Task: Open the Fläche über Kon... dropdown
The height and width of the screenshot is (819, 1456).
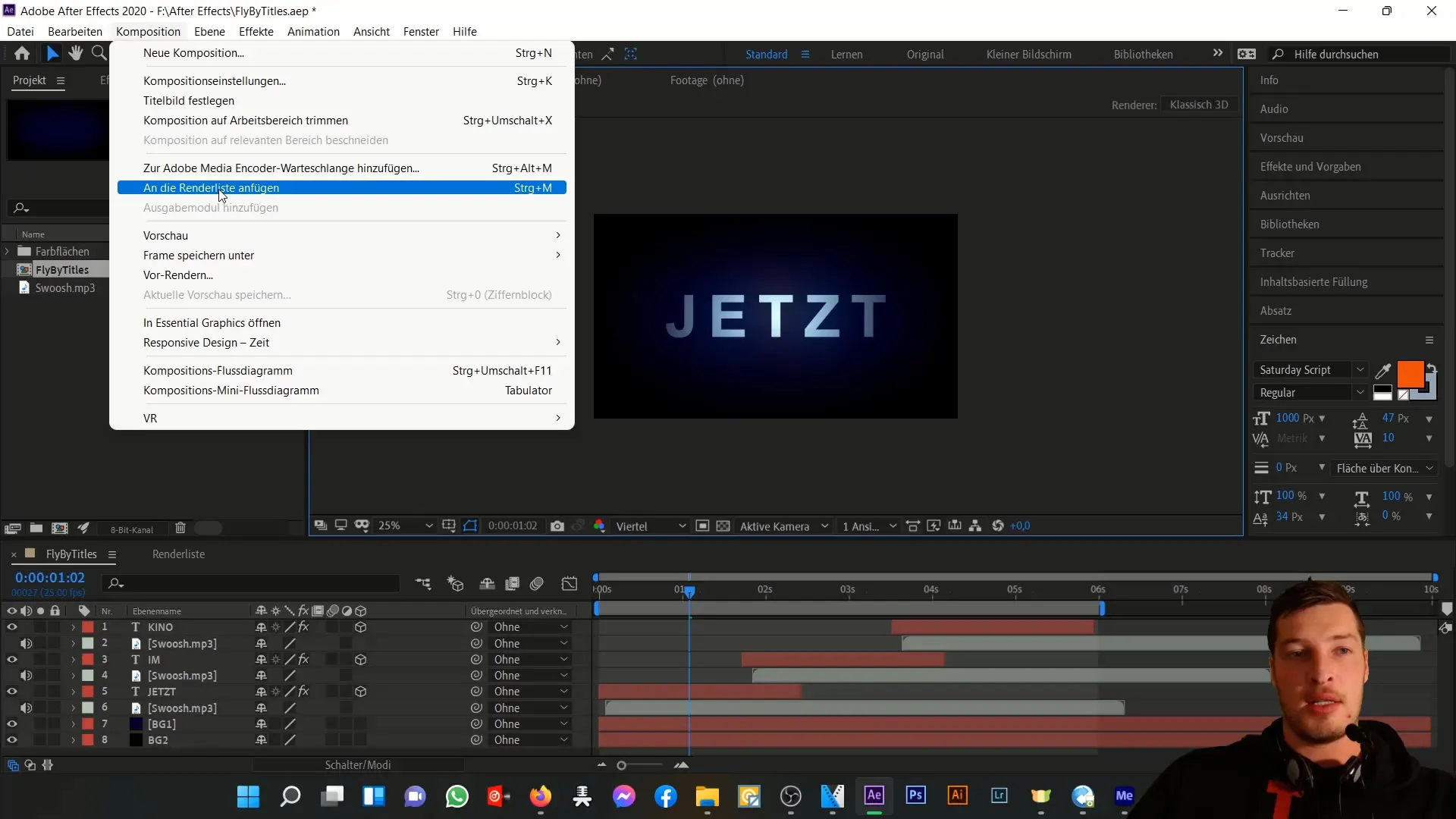Action: 1385,469
